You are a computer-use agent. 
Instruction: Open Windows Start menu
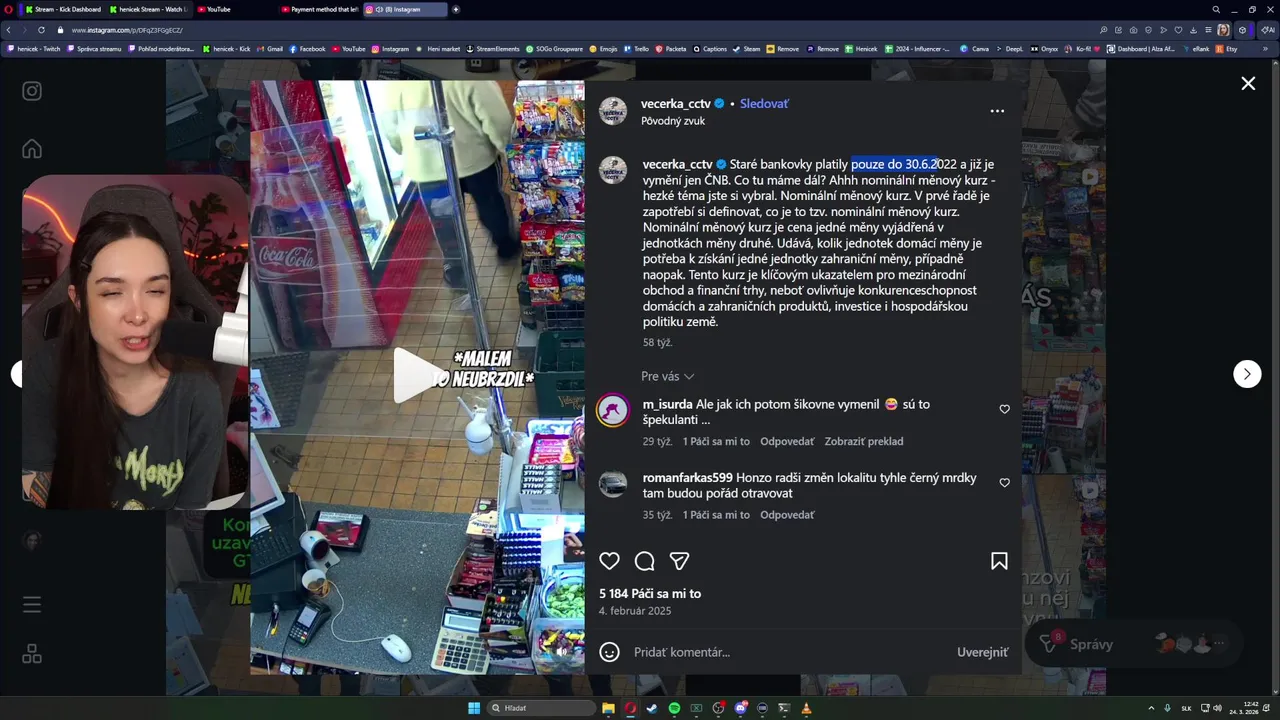click(474, 708)
